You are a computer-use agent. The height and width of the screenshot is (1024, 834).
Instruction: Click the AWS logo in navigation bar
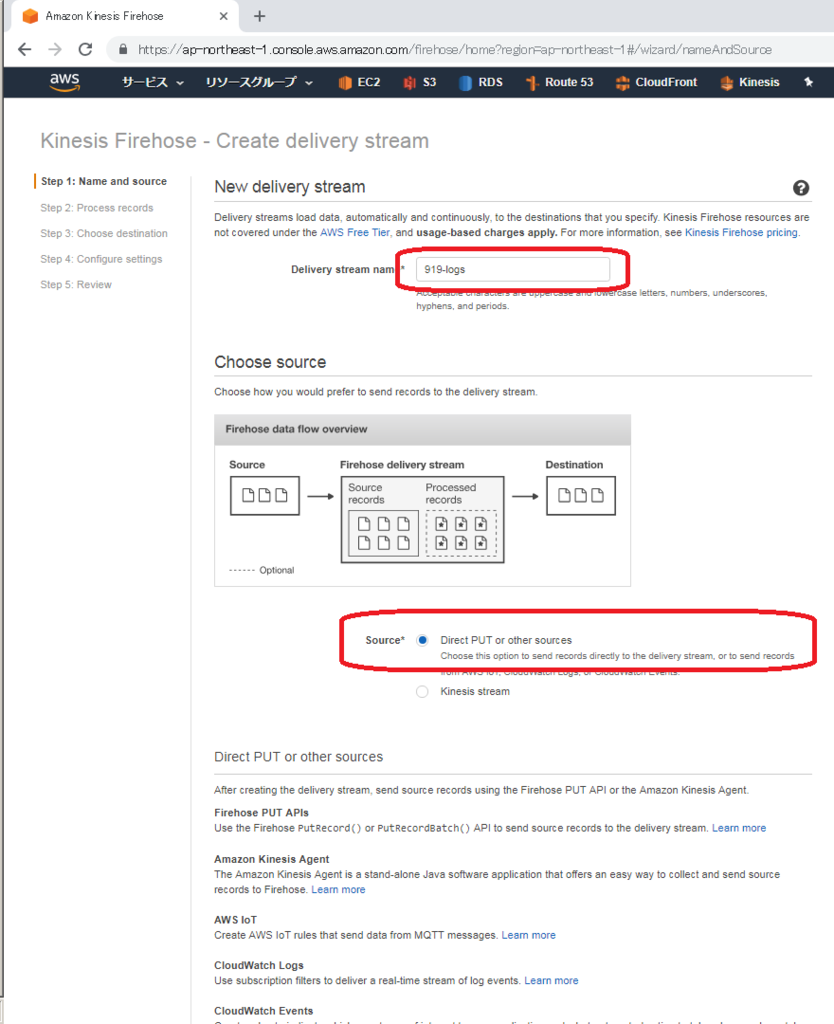pos(65,82)
